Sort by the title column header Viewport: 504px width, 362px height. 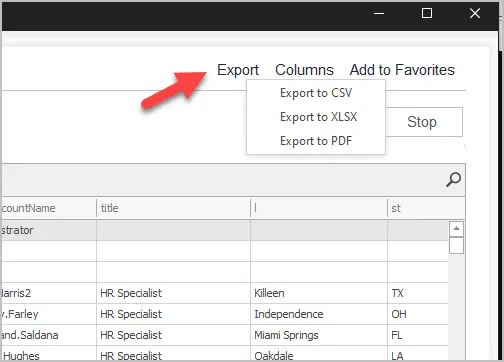(173, 208)
